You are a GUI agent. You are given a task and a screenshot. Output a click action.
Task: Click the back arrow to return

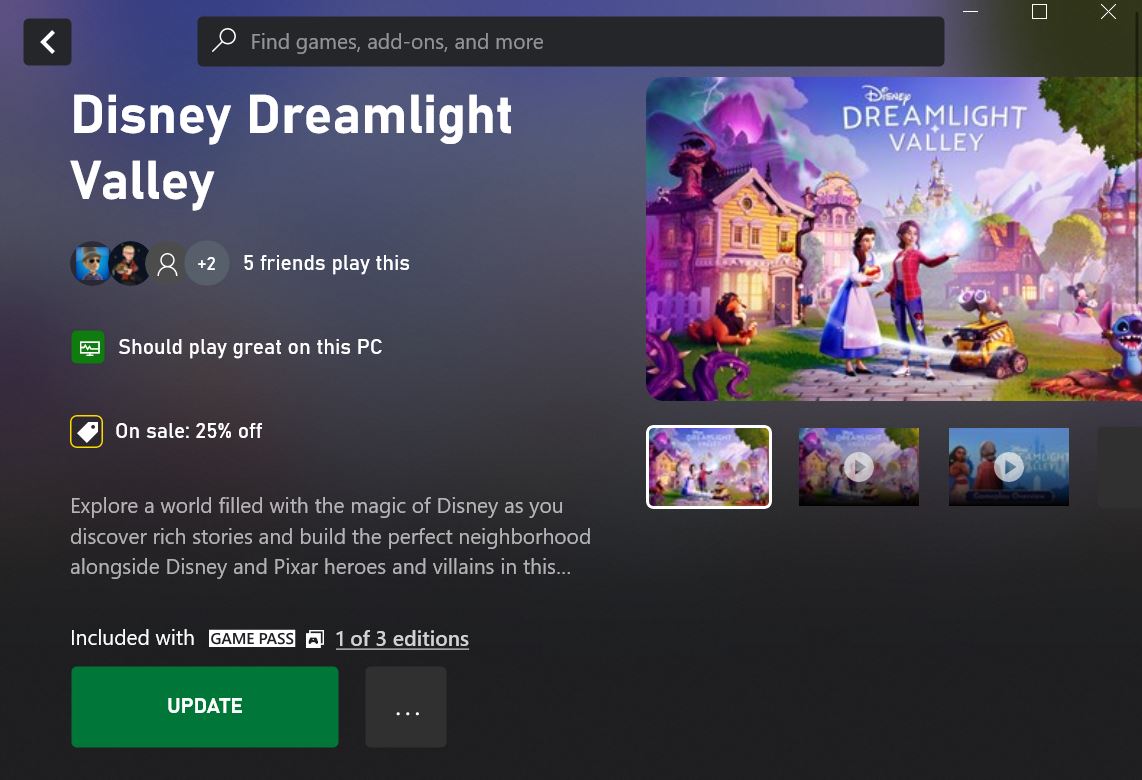click(x=47, y=41)
